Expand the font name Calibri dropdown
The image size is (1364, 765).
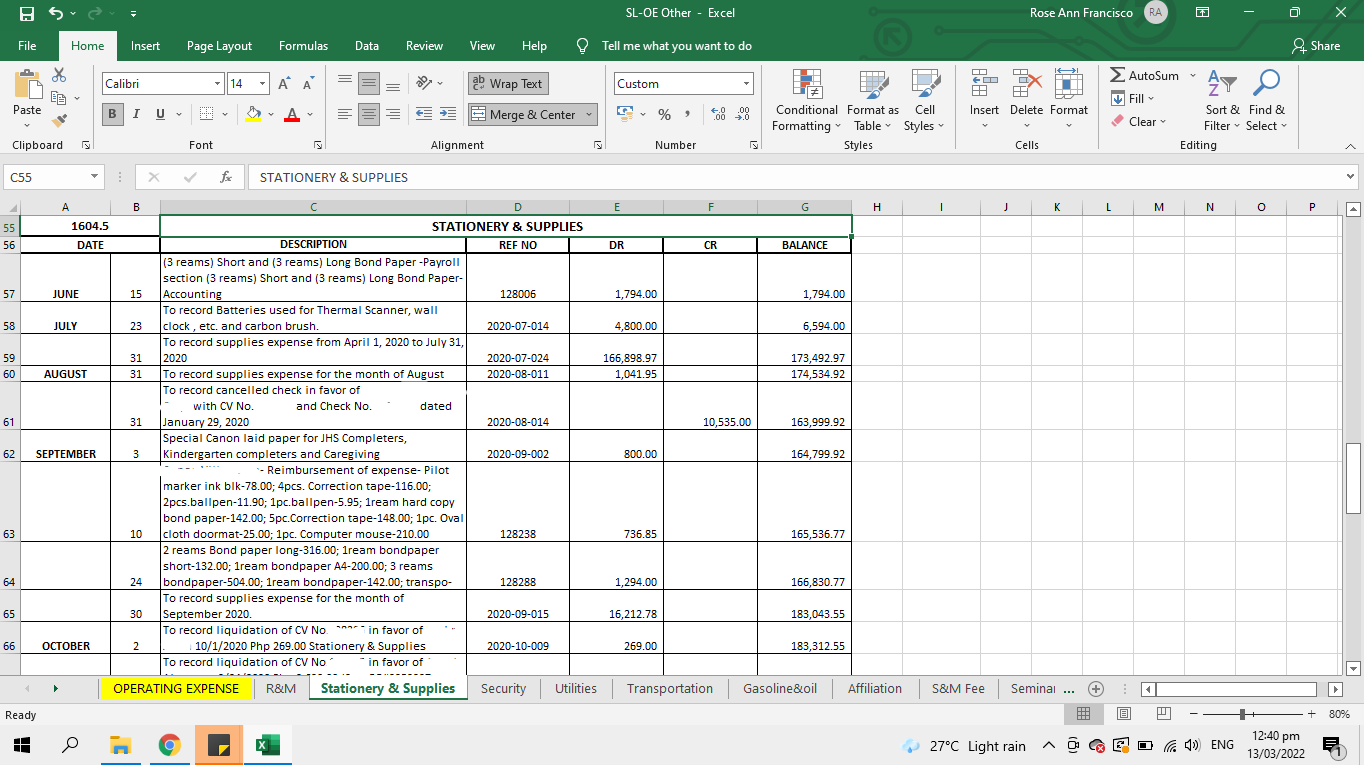[x=217, y=84]
